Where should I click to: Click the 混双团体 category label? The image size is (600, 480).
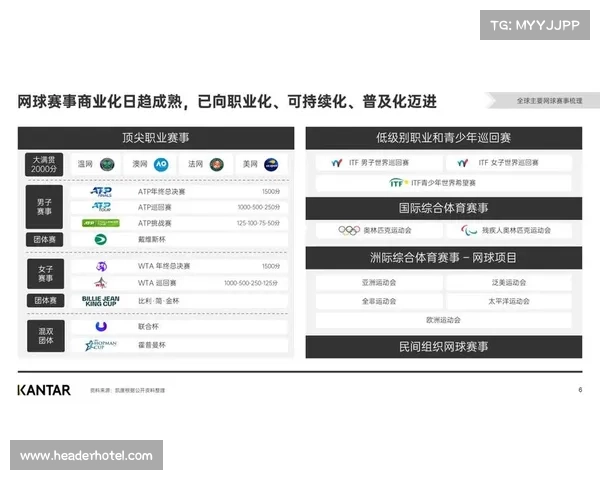46,336
